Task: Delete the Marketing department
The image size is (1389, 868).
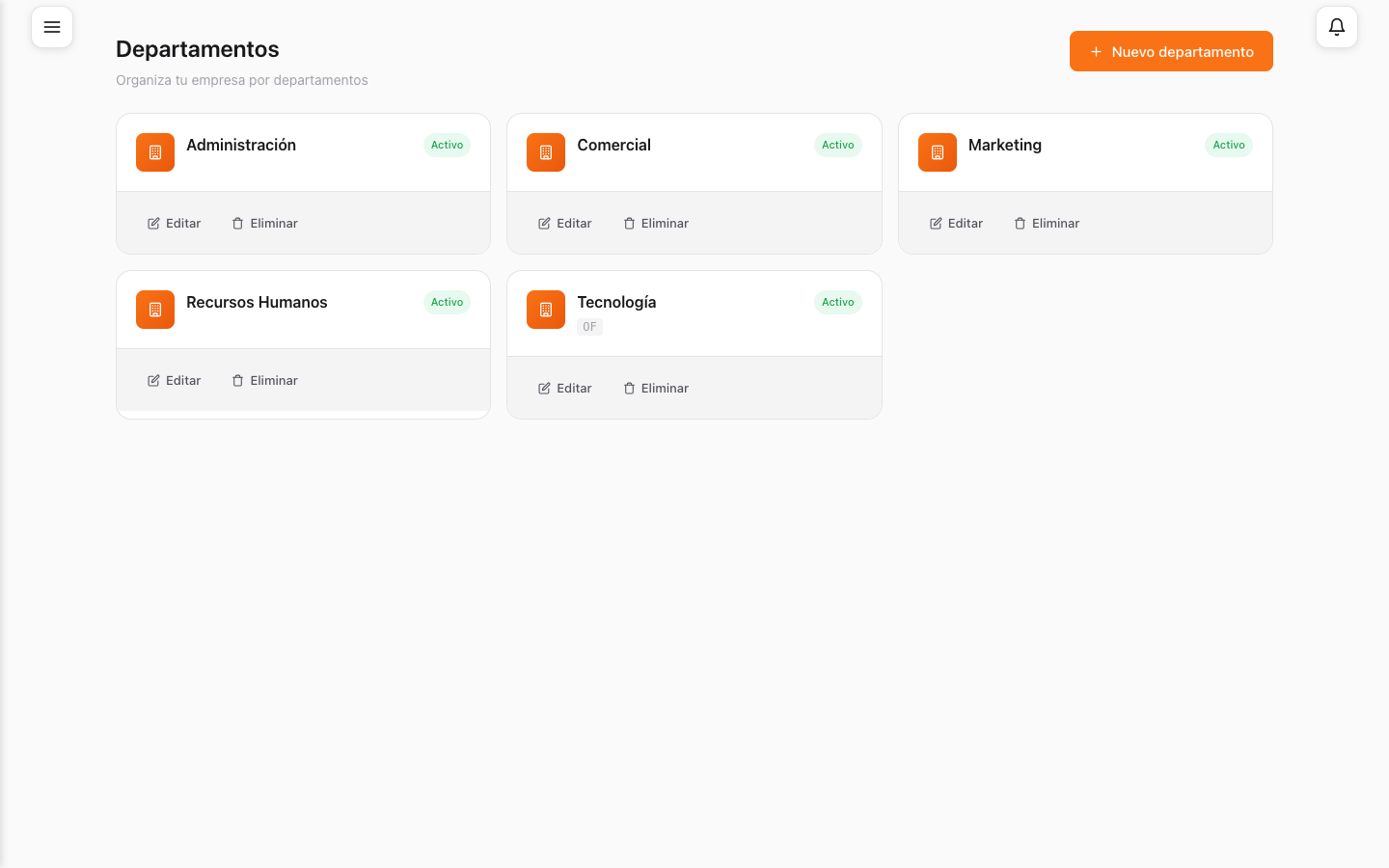Action: click(x=1047, y=223)
